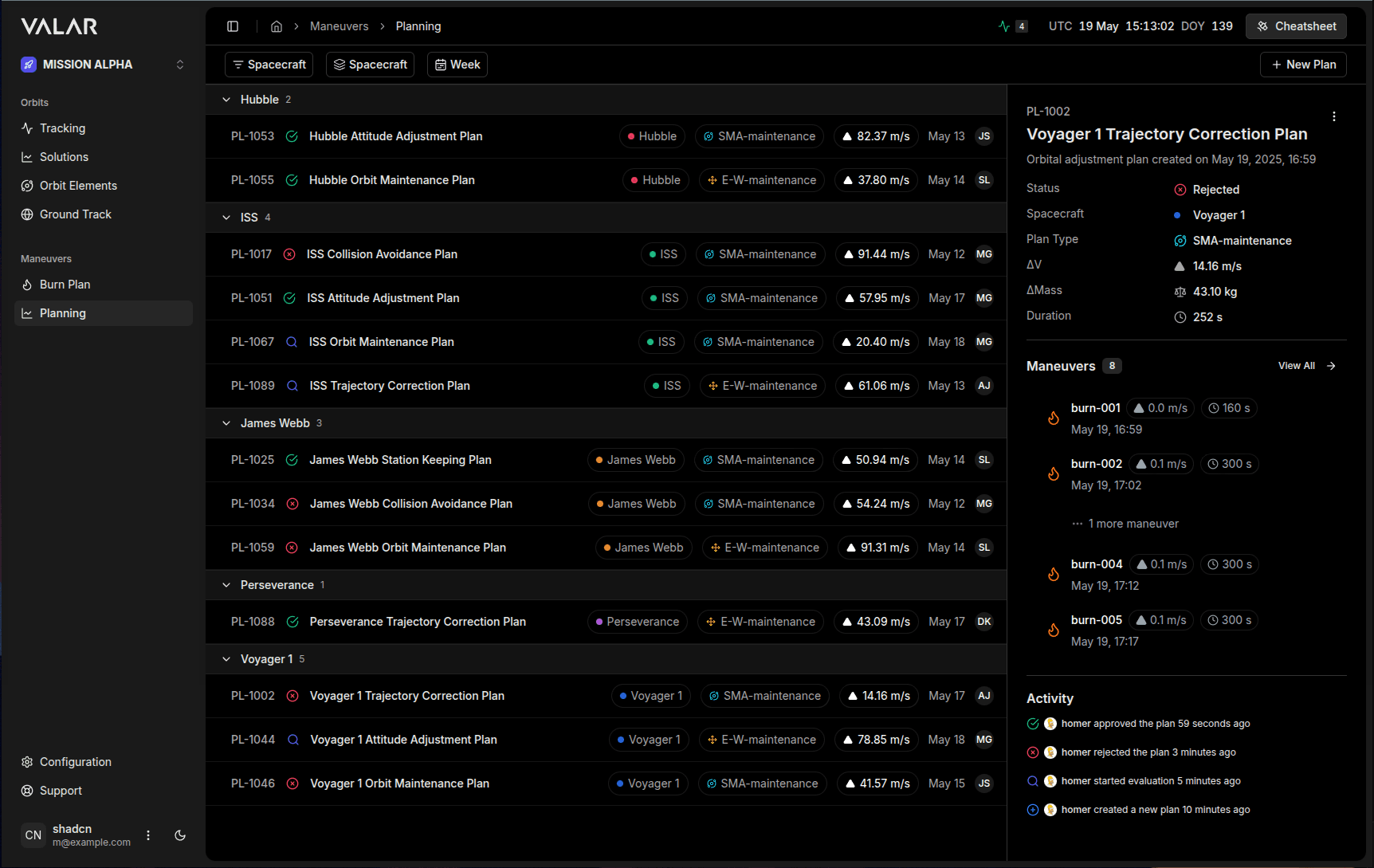This screenshot has height=868, width=1374.
Task: Open the Week view selector
Action: (457, 65)
